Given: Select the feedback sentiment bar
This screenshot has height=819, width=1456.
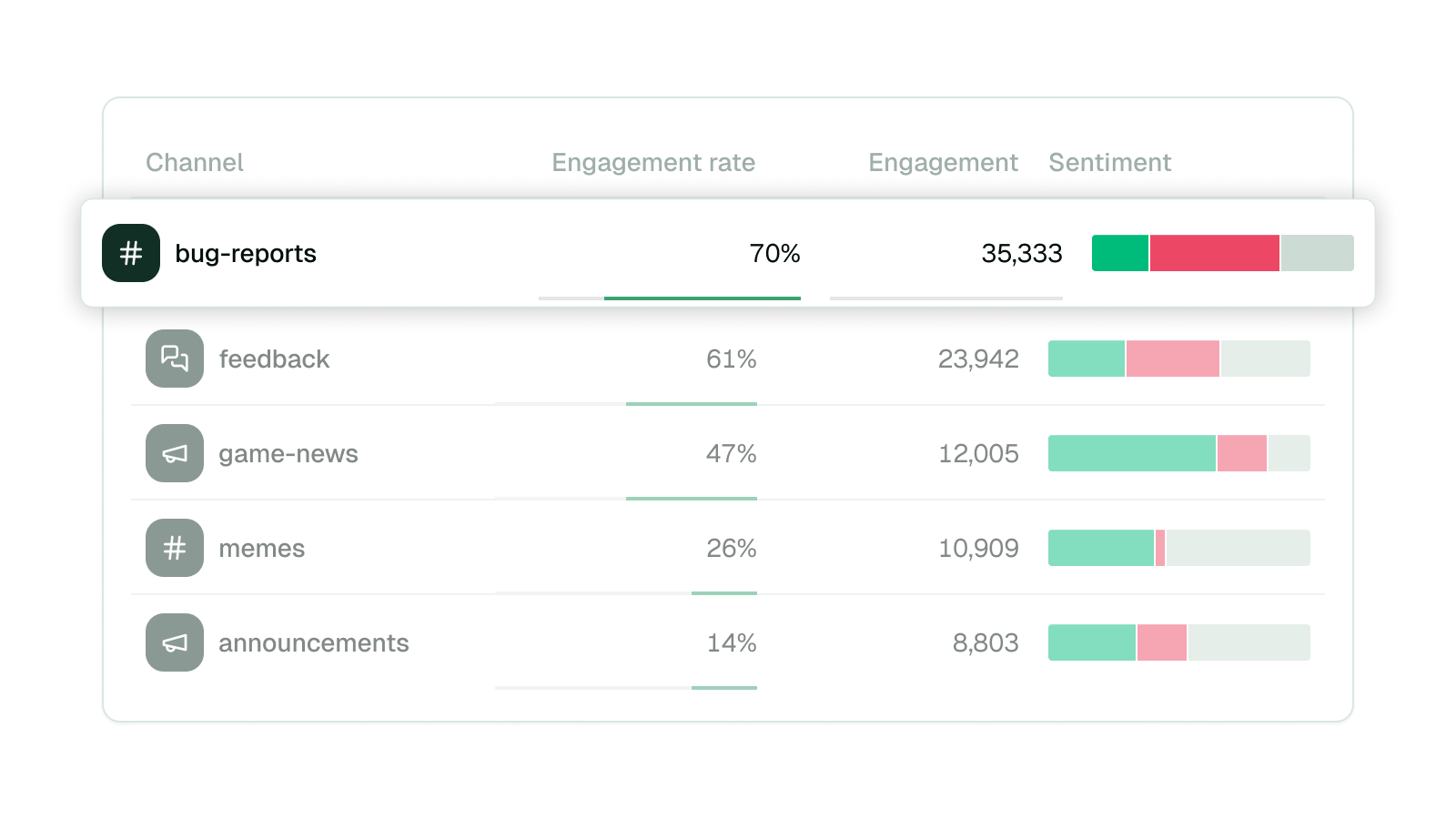Looking at the screenshot, I should coord(1179,359).
